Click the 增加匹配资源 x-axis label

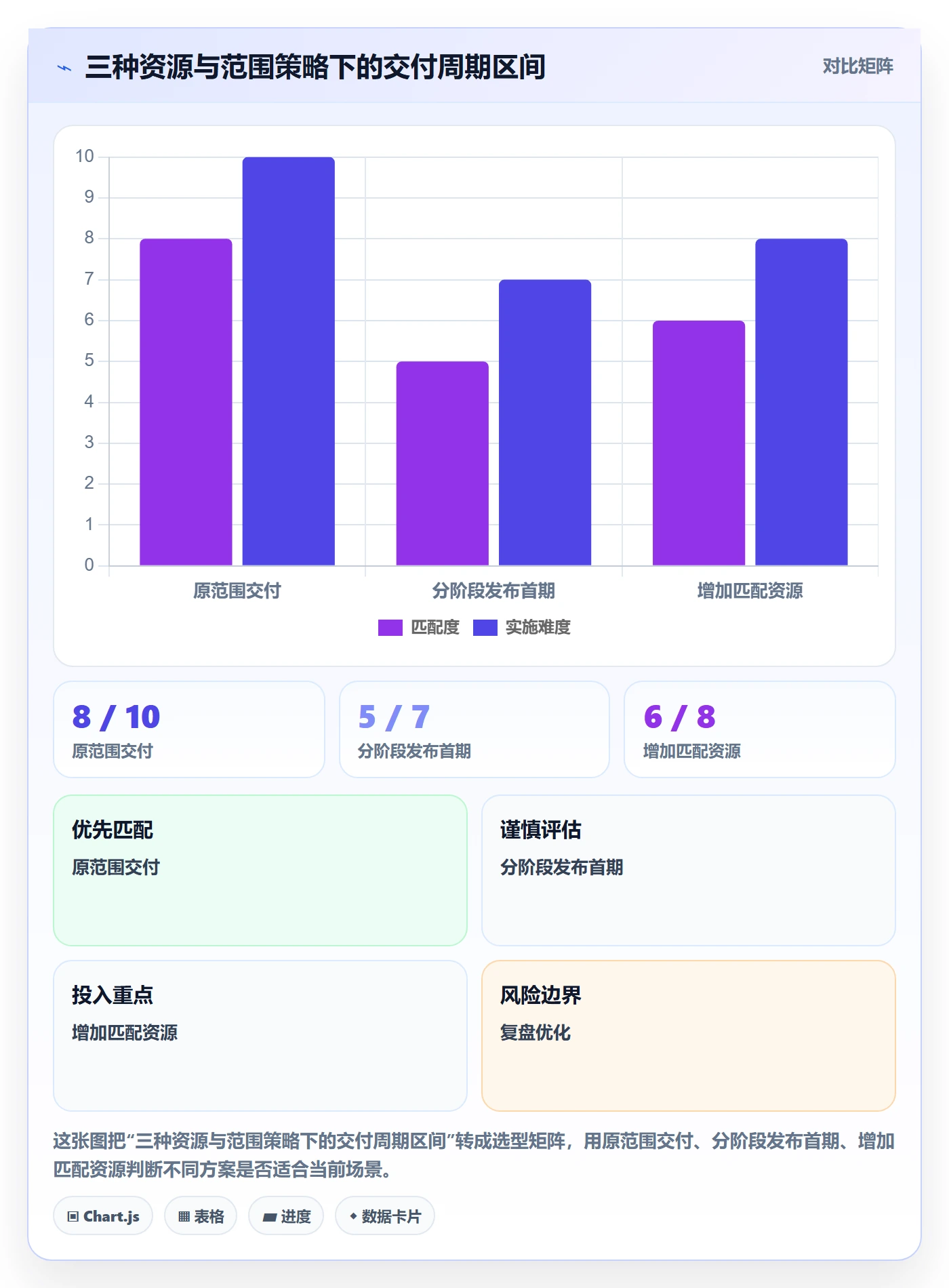click(x=750, y=591)
